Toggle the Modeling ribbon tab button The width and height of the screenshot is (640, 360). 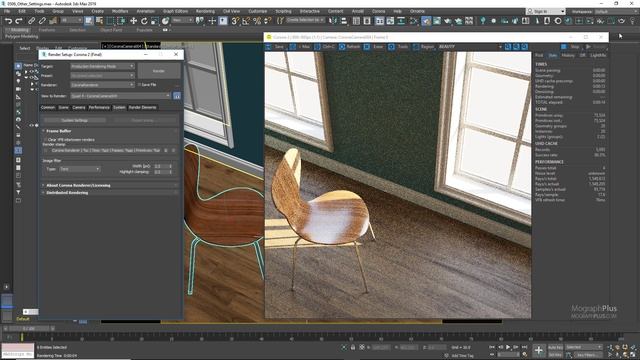(x=19, y=30)
